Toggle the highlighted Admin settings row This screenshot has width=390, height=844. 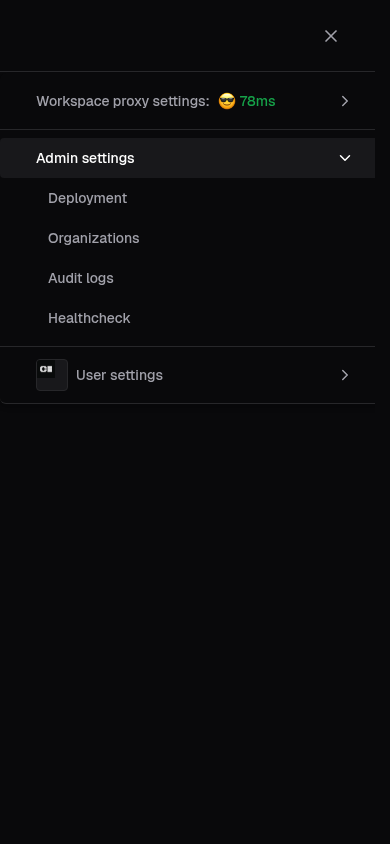(187, 158)
